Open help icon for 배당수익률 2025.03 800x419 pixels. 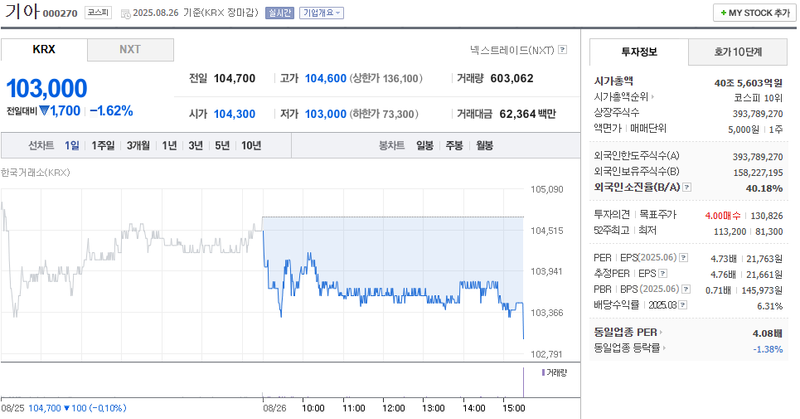tap(683, 305)
